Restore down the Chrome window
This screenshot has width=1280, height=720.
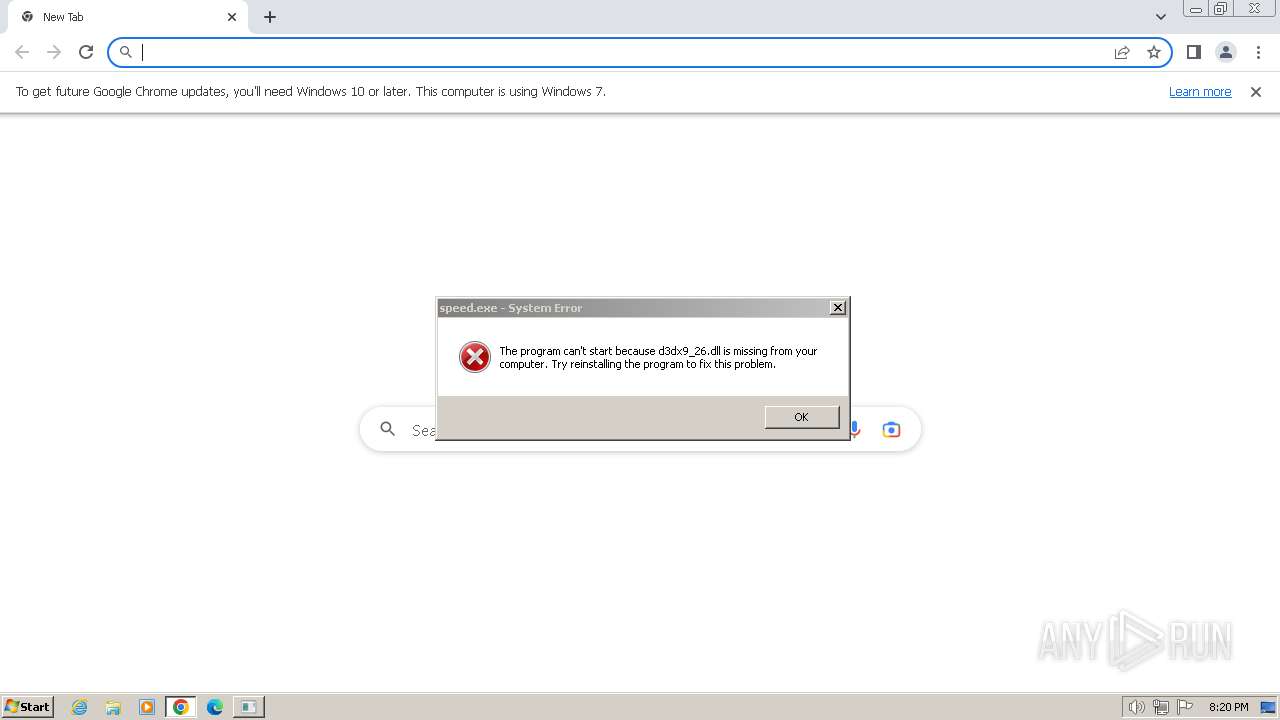coord(1221,9)
